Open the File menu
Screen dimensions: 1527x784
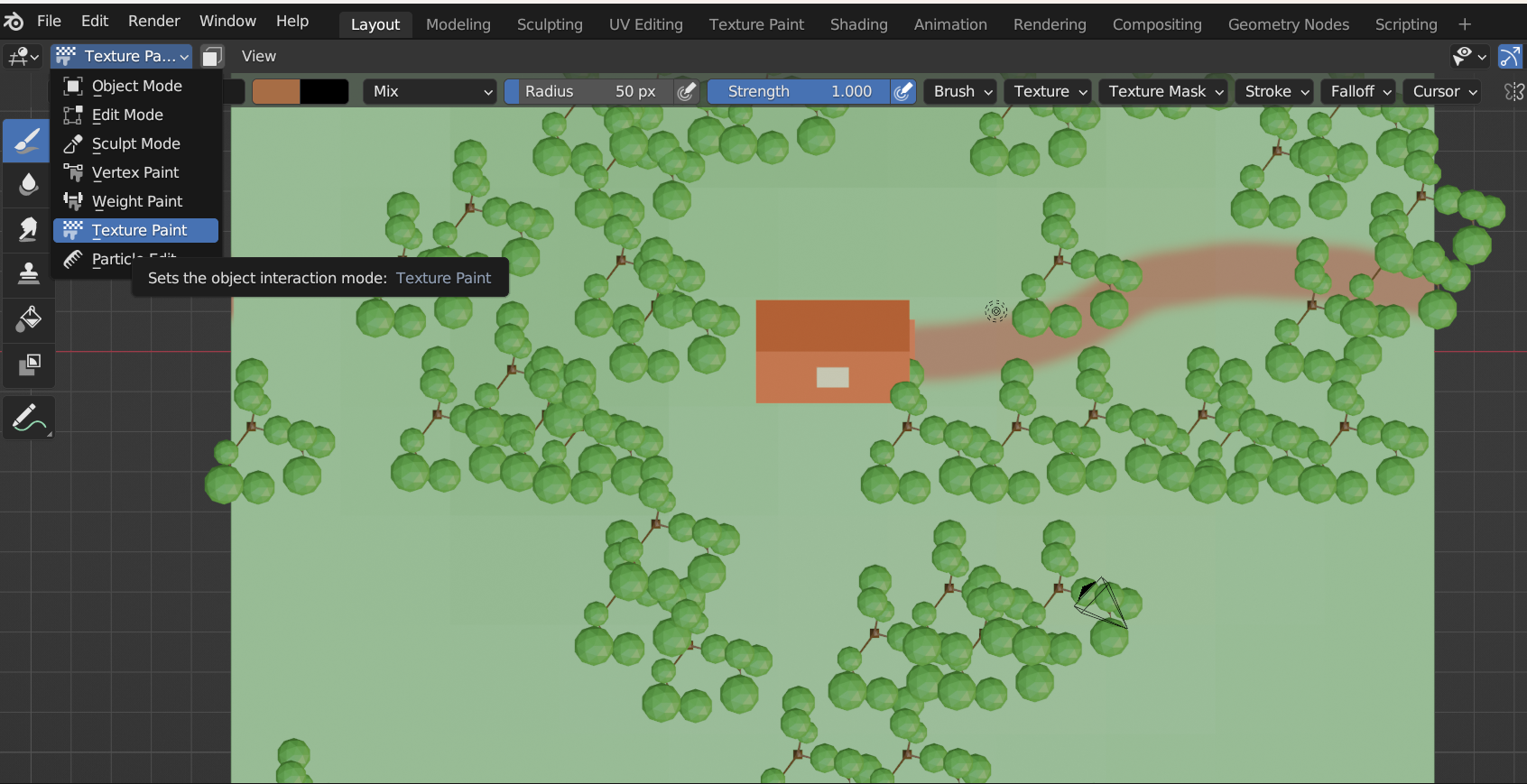[x=49, y=21]
